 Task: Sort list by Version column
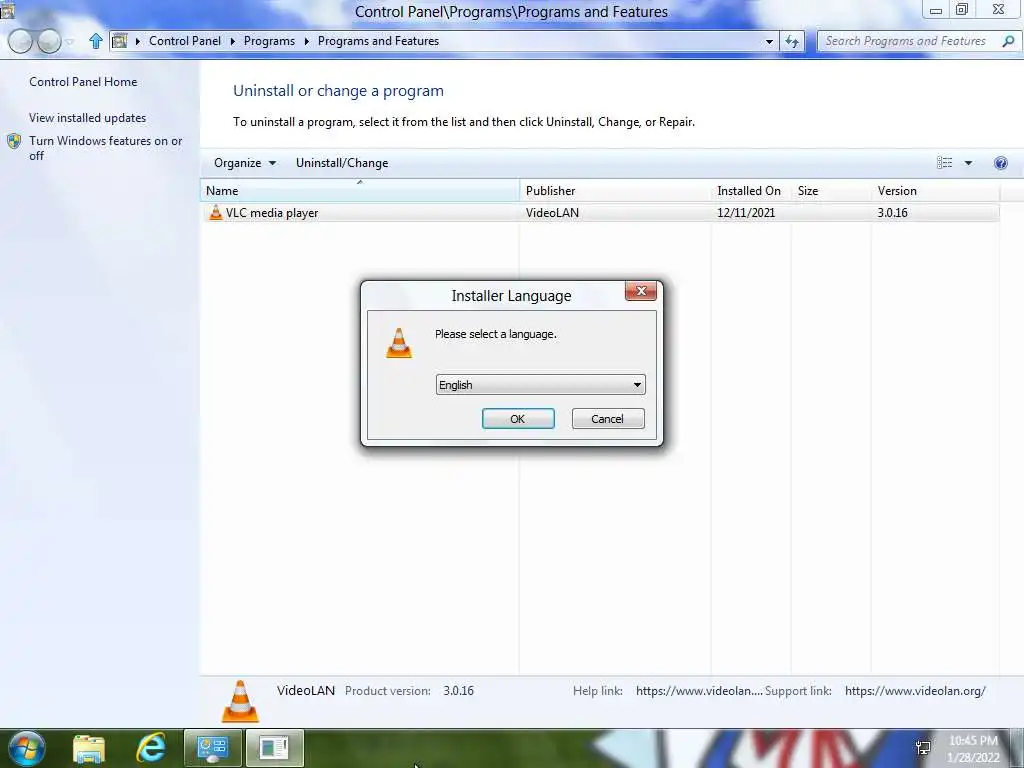point(935,191)
